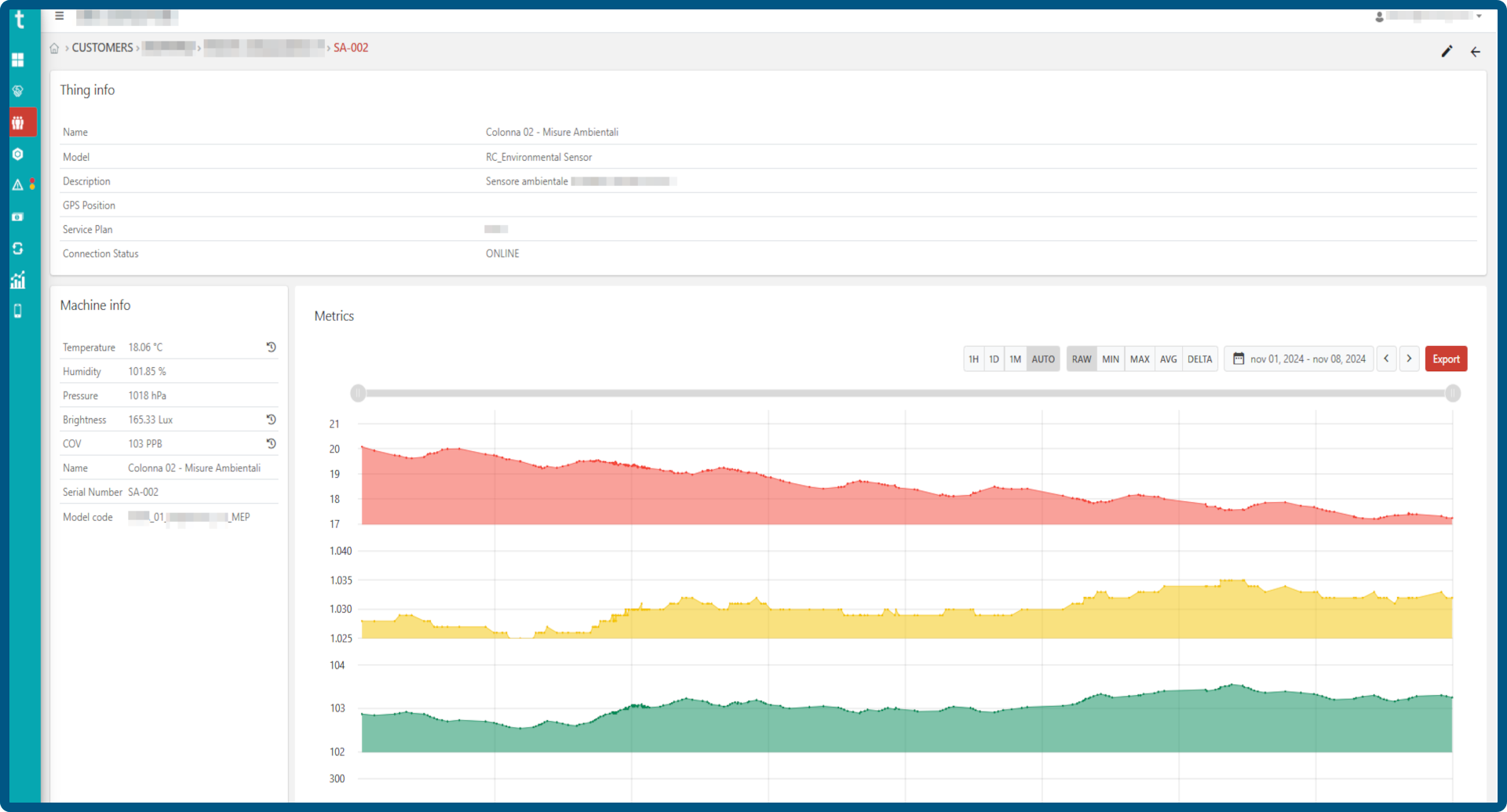
Task: Click the Export button
Action: coord(1446,359)
